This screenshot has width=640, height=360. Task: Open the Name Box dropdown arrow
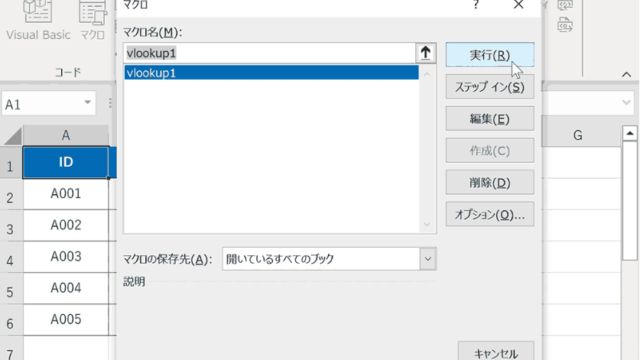coord(87,102)
